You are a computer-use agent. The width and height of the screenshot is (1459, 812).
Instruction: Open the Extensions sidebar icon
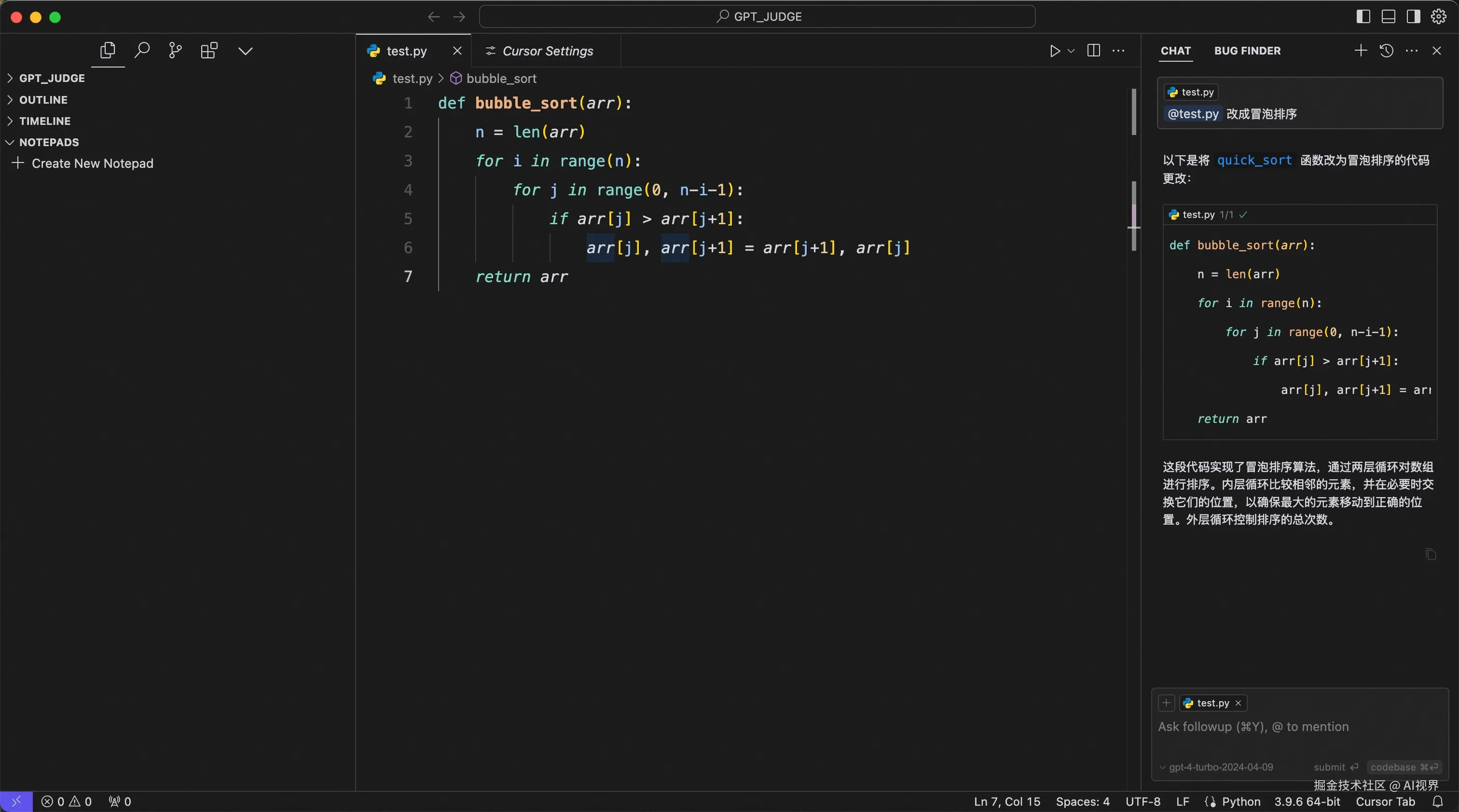209,50
